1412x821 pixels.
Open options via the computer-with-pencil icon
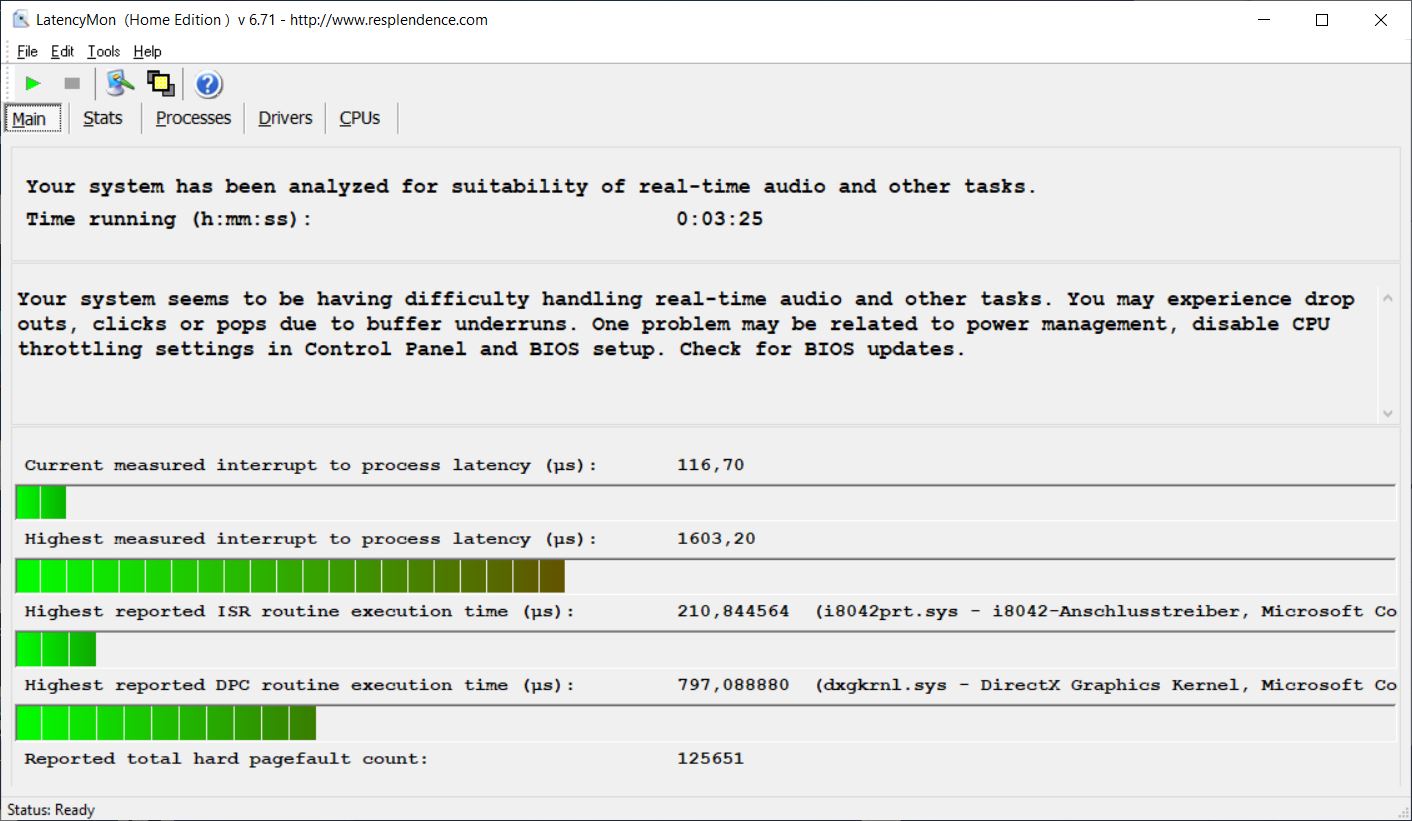(120, 84)
